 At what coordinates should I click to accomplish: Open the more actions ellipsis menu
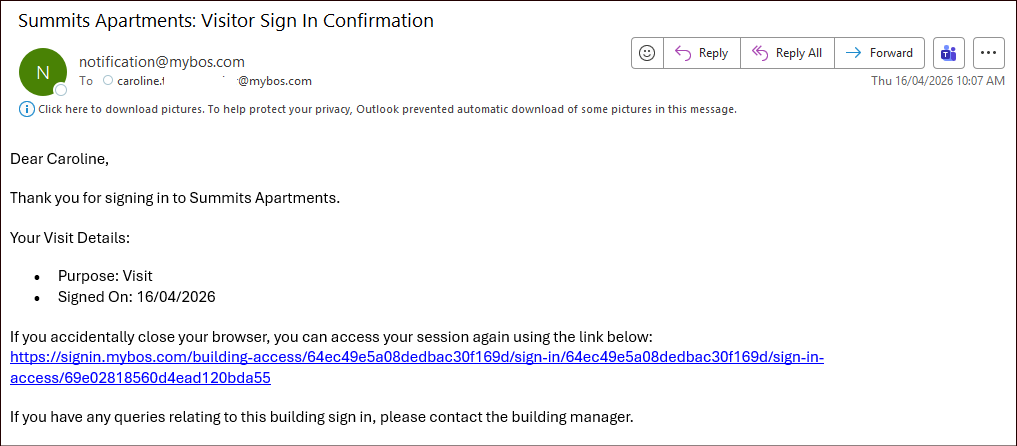click(x=988, y=53)
